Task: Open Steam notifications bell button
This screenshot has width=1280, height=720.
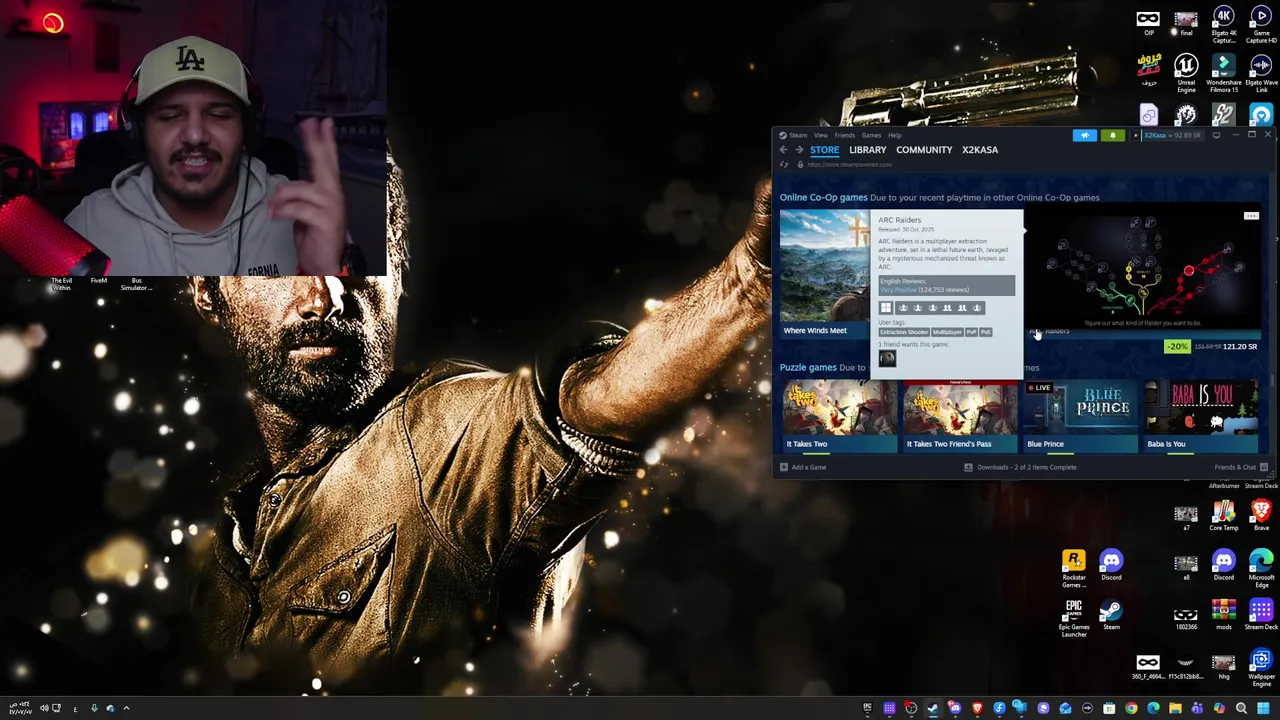Action: pyautogui.click(x=1112, y=135)
